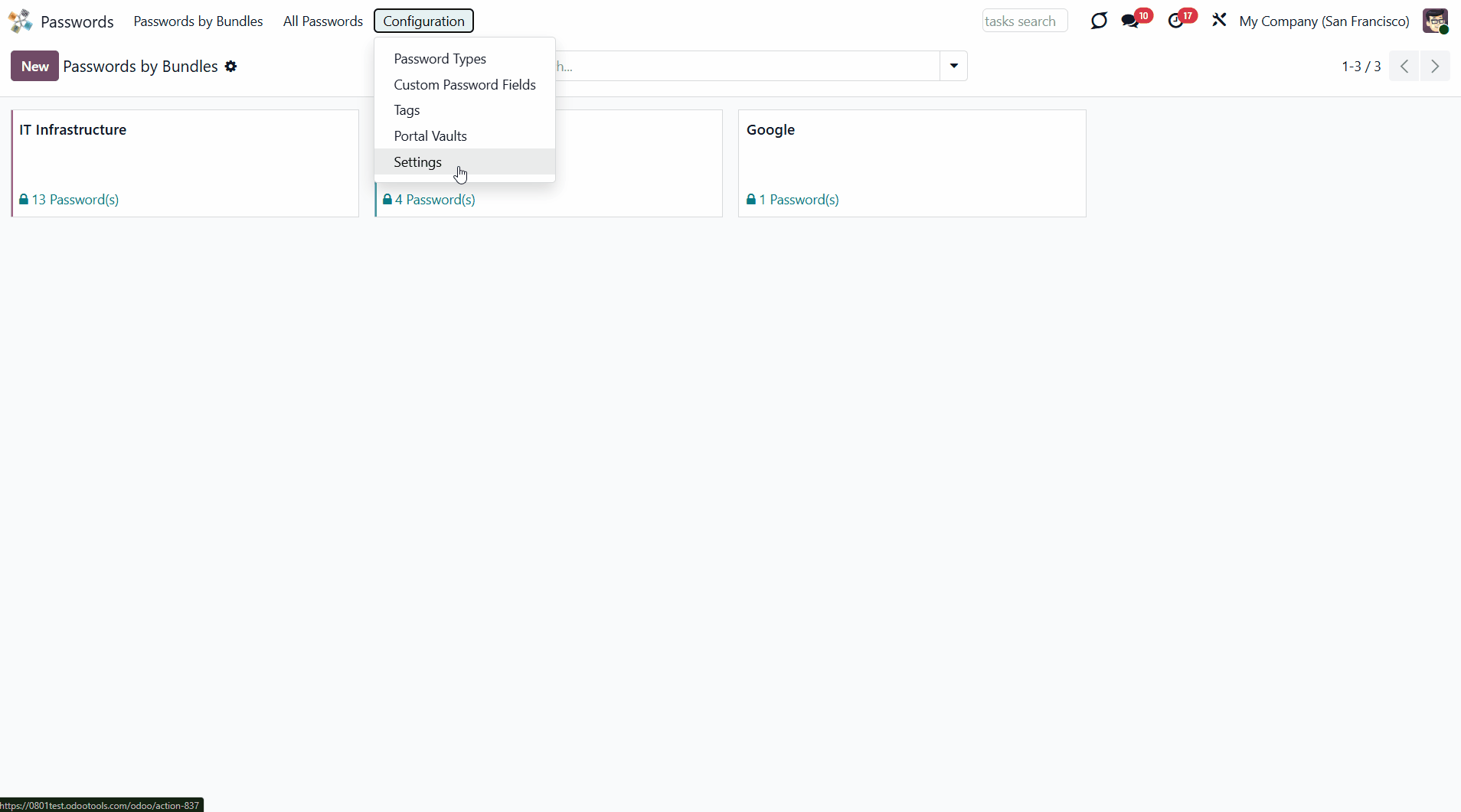Go to next page arrow
Image resolution: width=1461 pixels, height=812 pixels.
(1435, 67)
